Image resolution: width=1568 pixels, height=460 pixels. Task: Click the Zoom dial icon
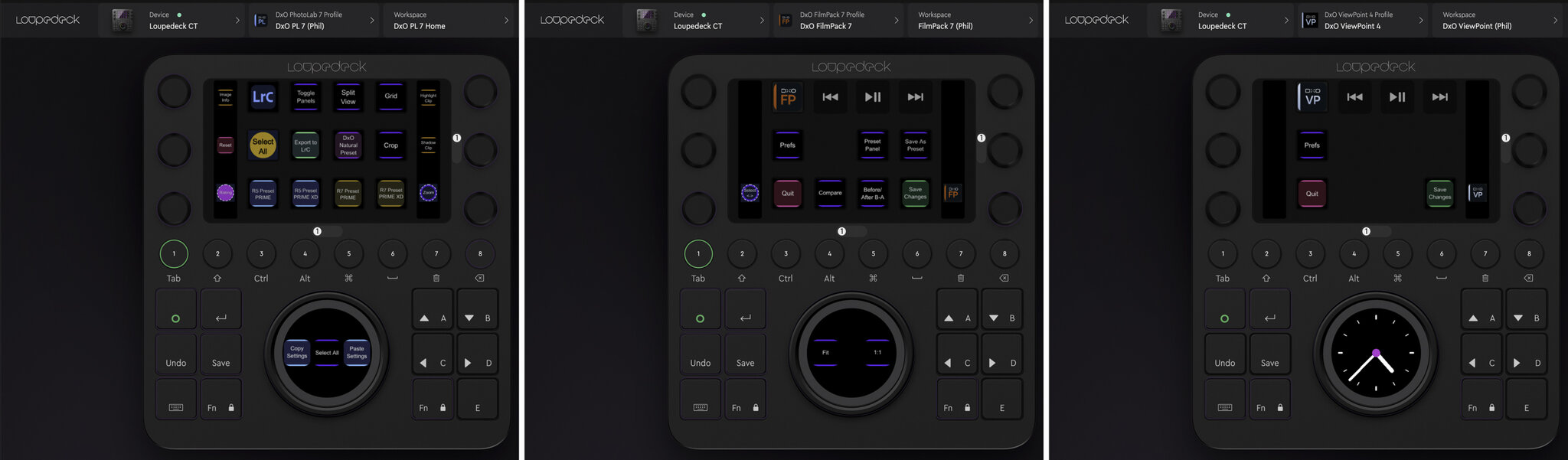(x=428, y=193)
